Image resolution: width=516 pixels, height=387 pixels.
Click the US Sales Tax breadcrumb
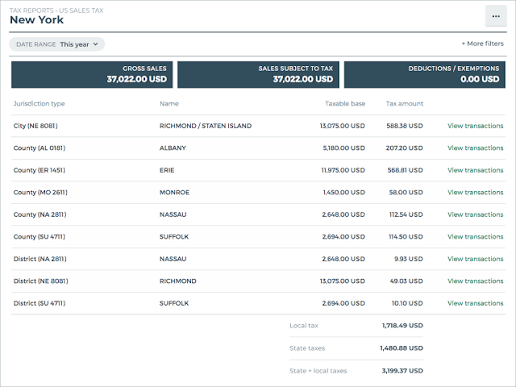click(x=81, y=10)
